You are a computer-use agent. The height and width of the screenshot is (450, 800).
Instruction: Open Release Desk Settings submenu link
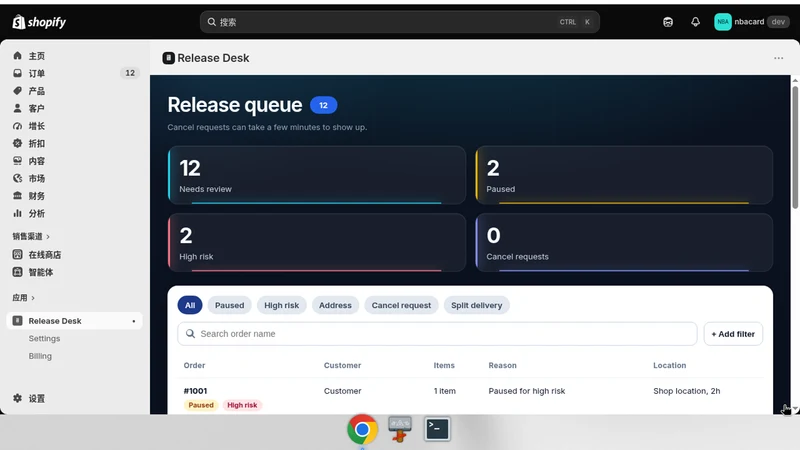tap(44, 338)
